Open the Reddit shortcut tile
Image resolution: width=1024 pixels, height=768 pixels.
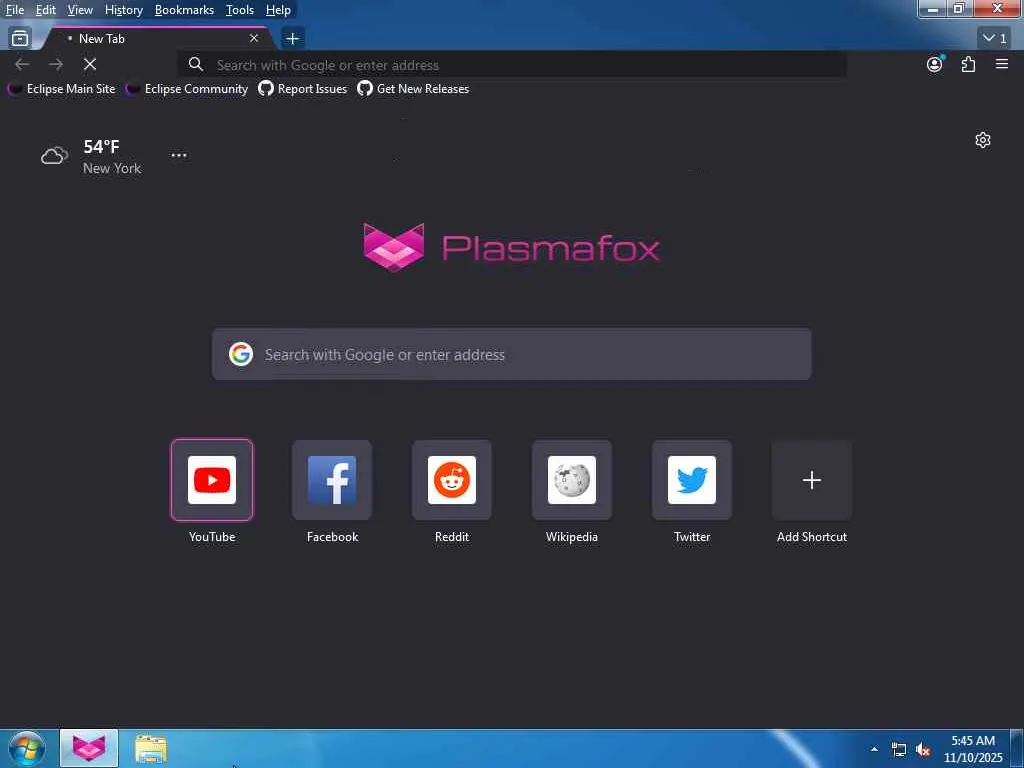coord(452,480)
